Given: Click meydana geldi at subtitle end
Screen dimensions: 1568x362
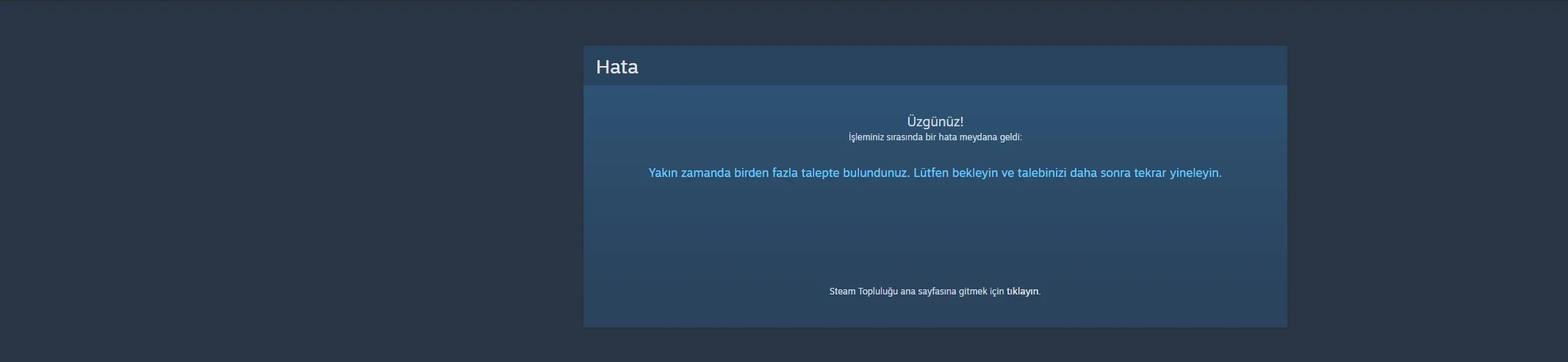Looking at the screenshot, I should 990,137.
